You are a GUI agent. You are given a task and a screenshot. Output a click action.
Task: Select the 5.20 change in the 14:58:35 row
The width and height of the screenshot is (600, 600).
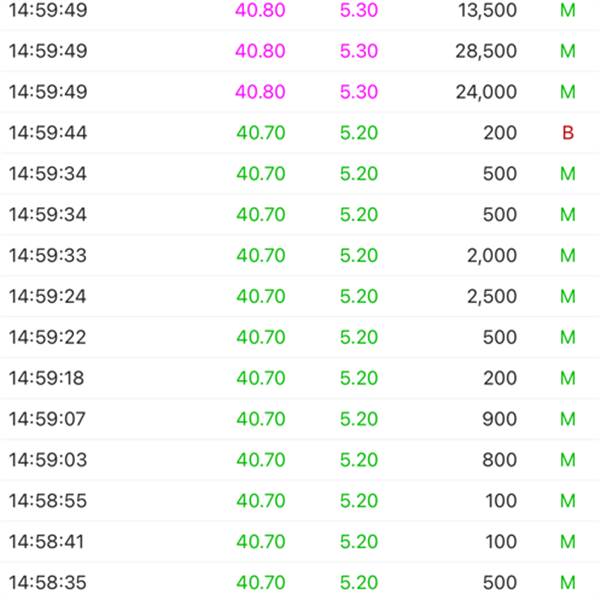358,584
